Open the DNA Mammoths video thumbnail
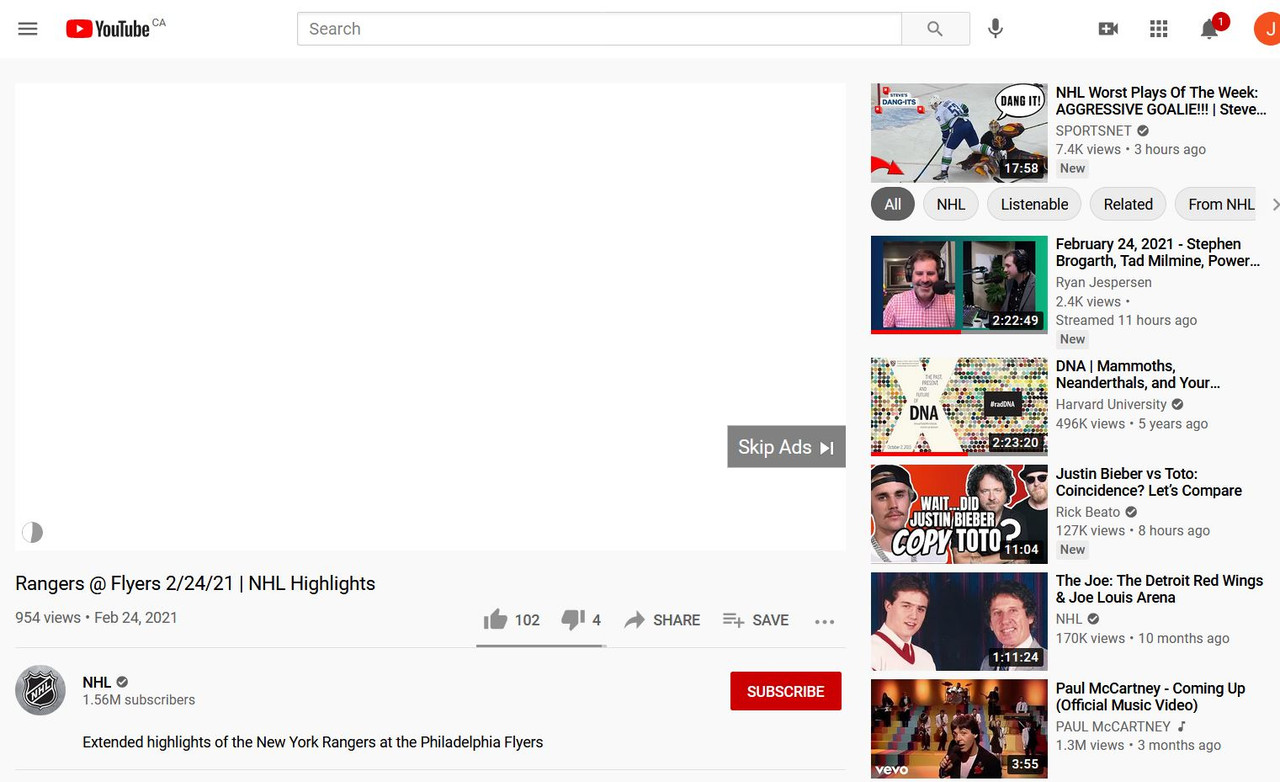This screenshot has height=782, width=1280. tap(959, 407)
